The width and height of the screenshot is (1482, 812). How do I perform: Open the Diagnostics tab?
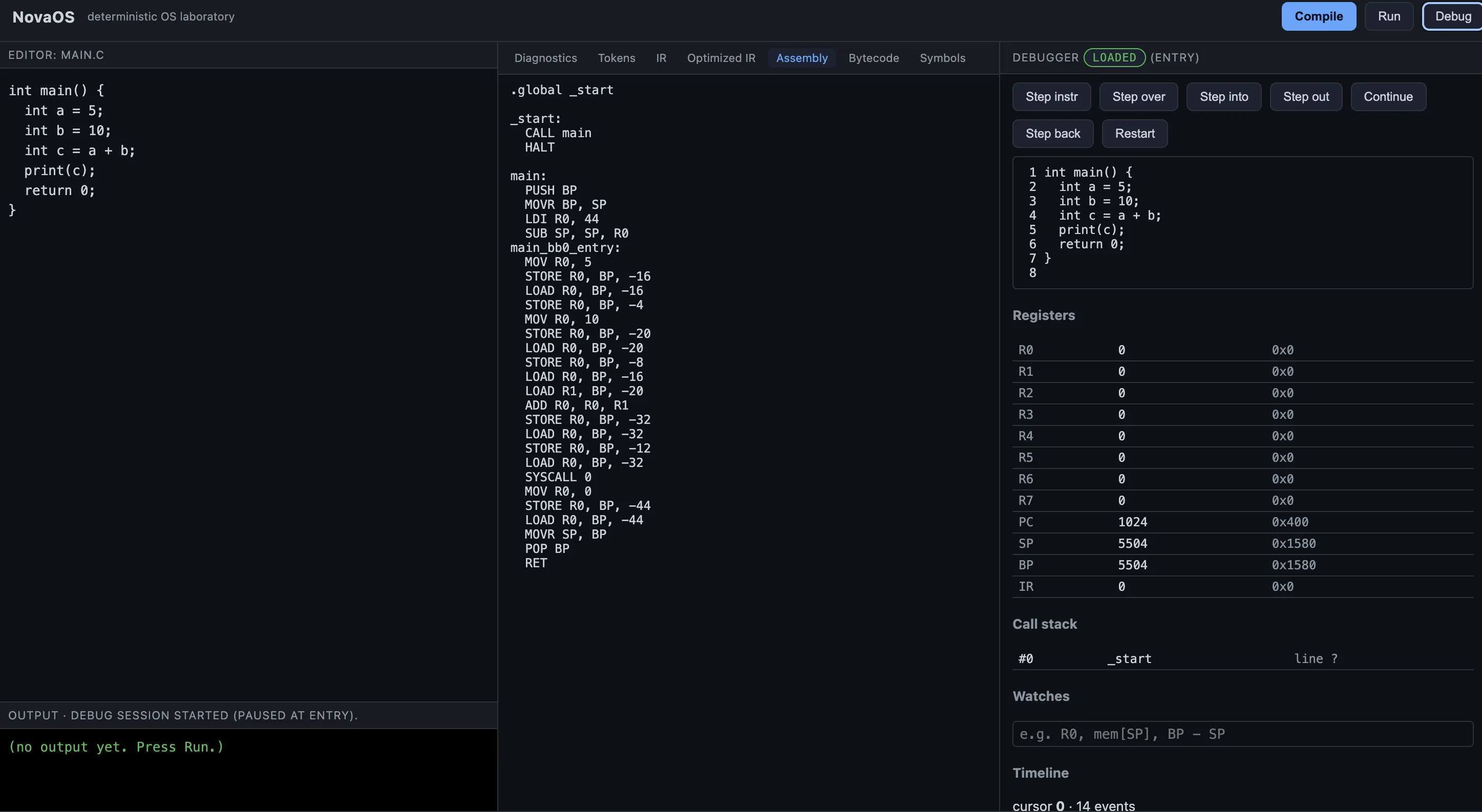[545, 58]
